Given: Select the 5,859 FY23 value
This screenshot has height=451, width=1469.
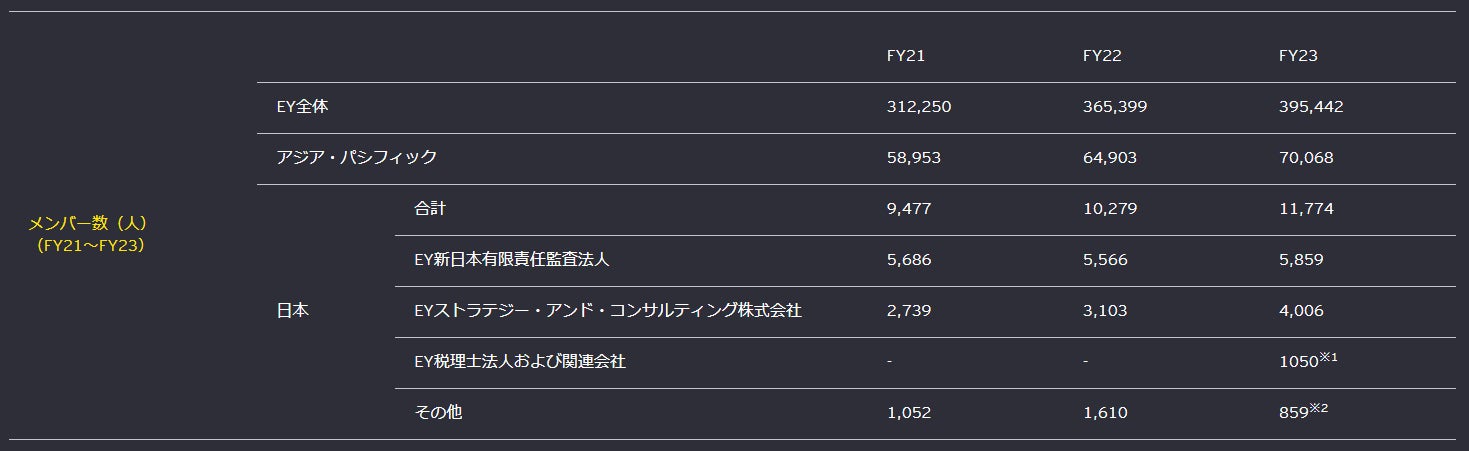Looking at the screenshot, I should 1300,260.
